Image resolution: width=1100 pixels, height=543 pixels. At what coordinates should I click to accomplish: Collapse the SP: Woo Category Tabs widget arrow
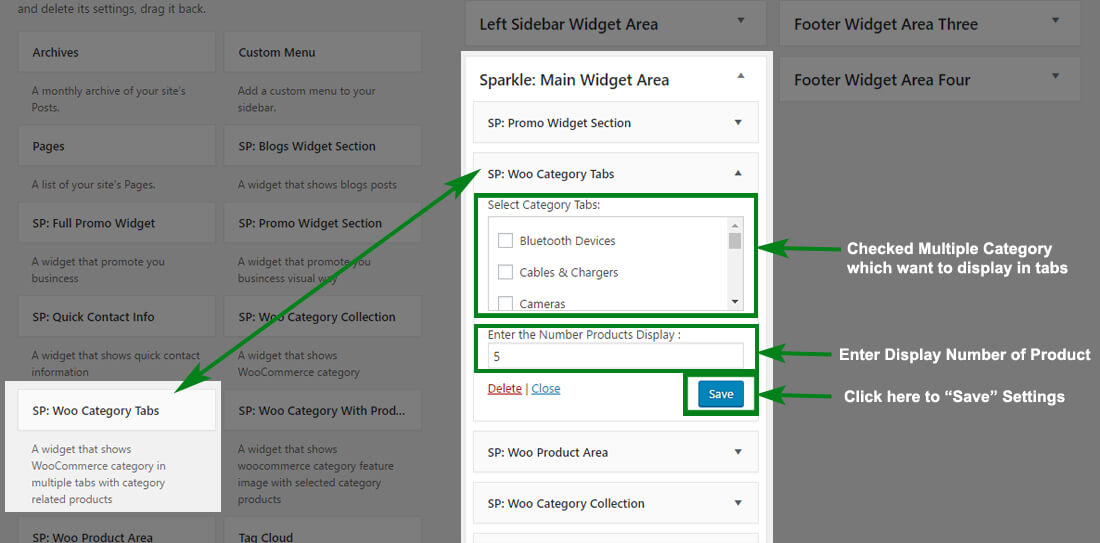[737, 173]
